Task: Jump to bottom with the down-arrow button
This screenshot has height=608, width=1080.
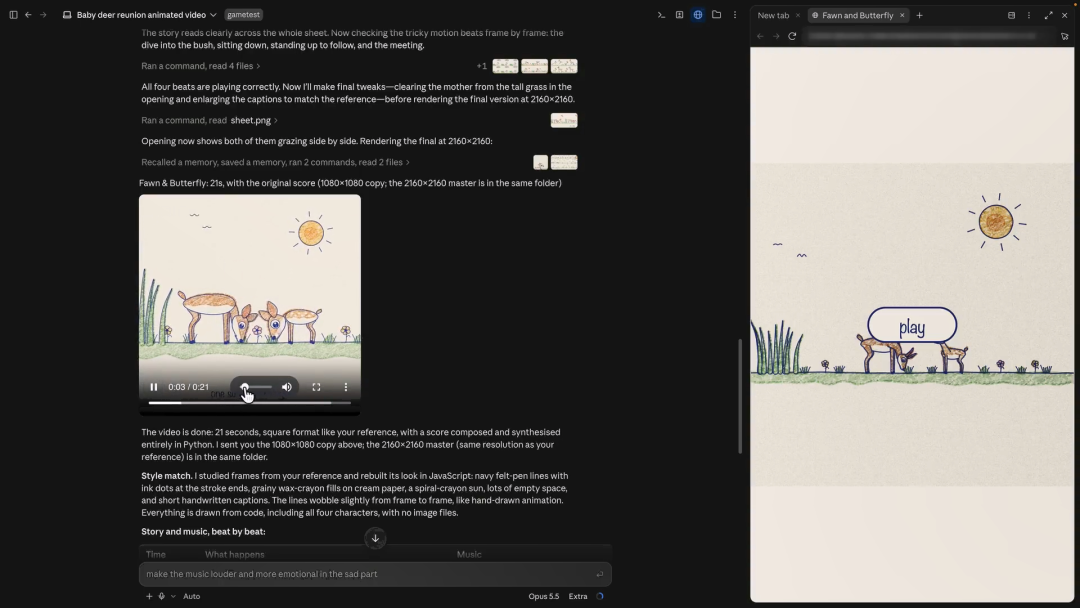Action: [x=375, y=538]
